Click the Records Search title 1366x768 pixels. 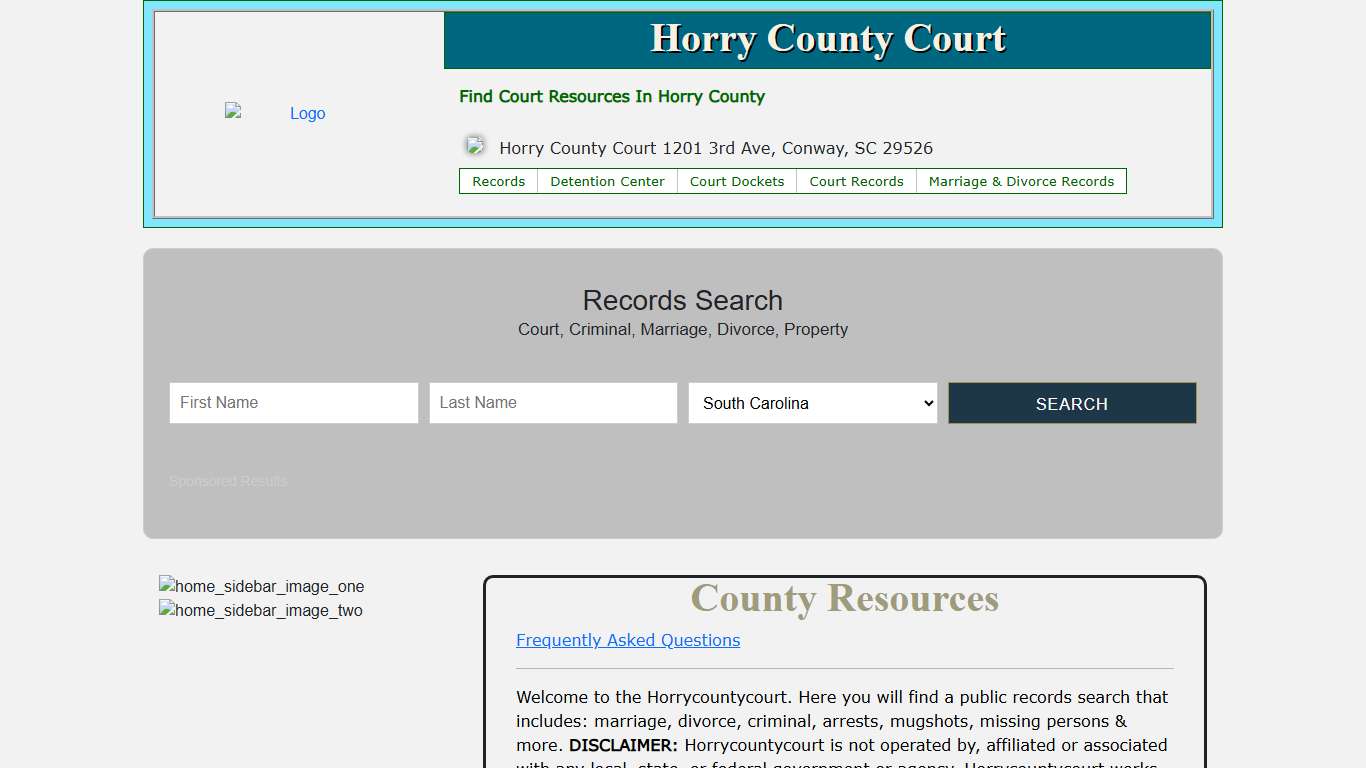[x=682, y=300]
